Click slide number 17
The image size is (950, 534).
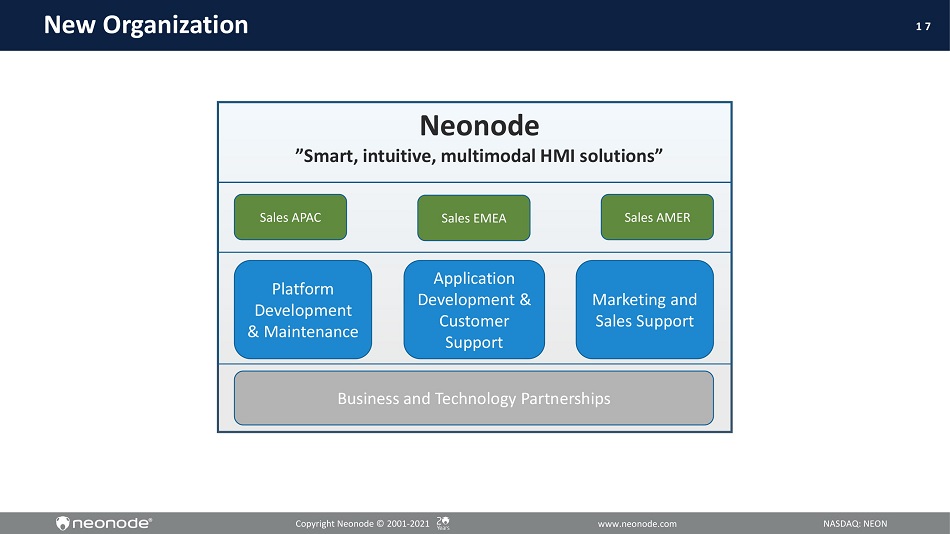click(923, 26)
